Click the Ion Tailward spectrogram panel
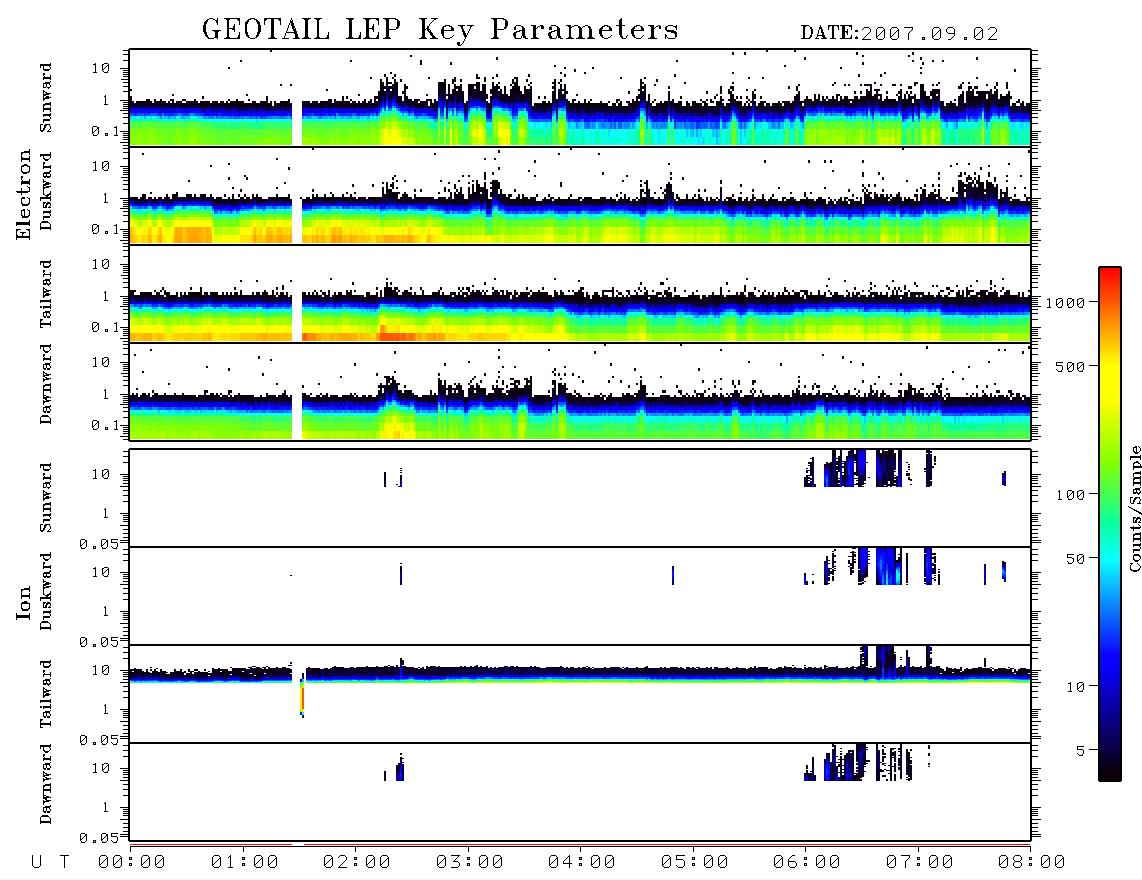This screenshot has width=1142, height=880. point(580,694)
